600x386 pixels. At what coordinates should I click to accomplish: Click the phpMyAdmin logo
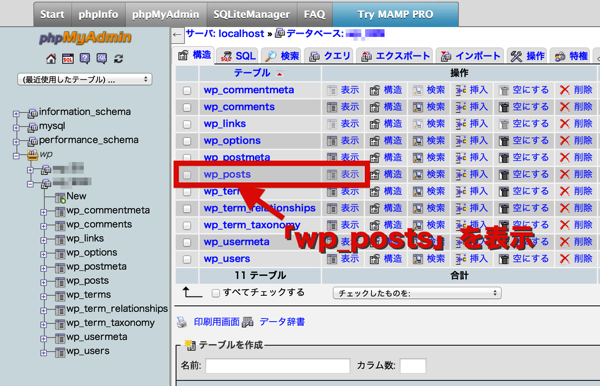(85, 37)
